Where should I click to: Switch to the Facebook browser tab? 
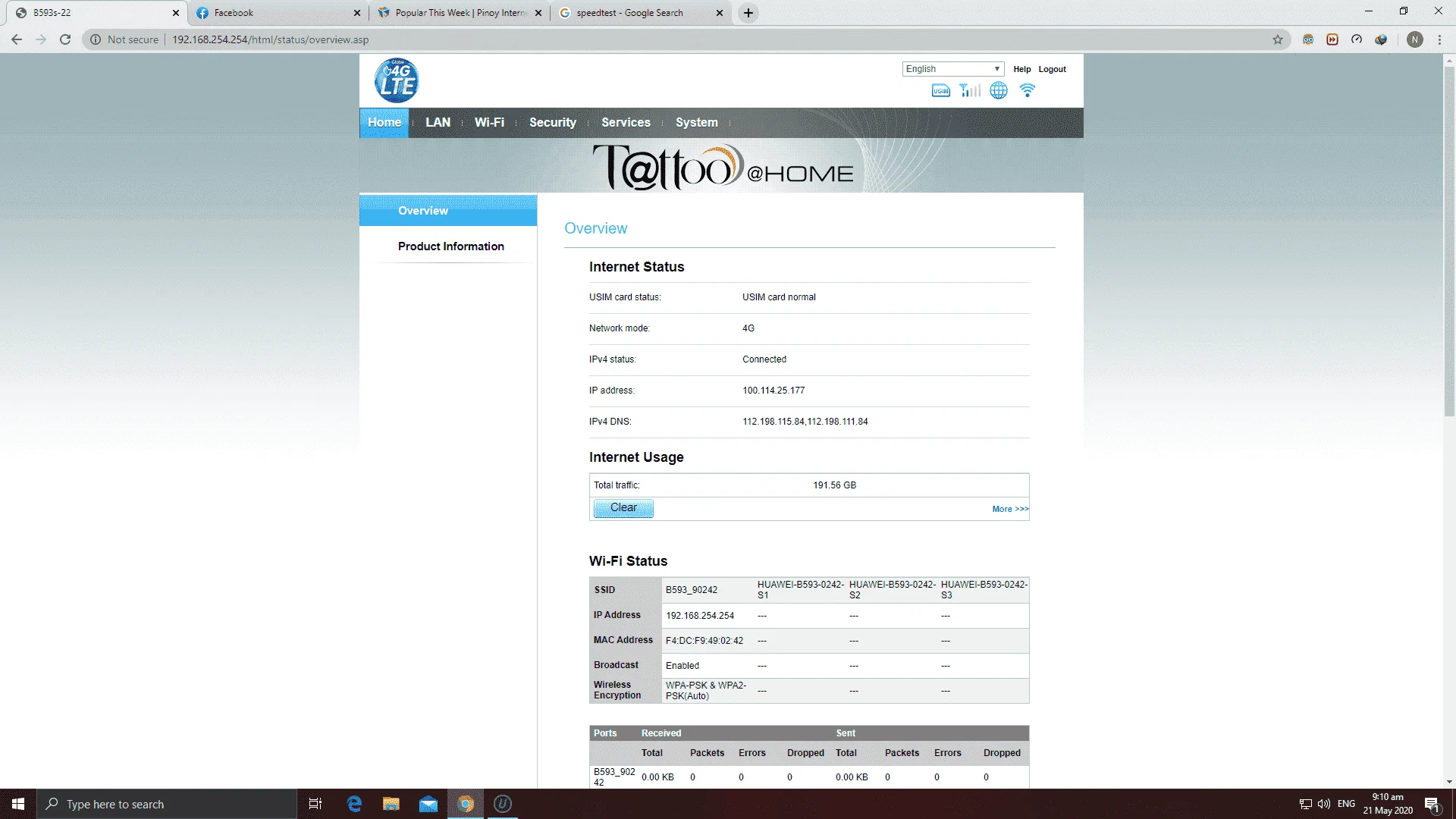[x=278, y=13]
